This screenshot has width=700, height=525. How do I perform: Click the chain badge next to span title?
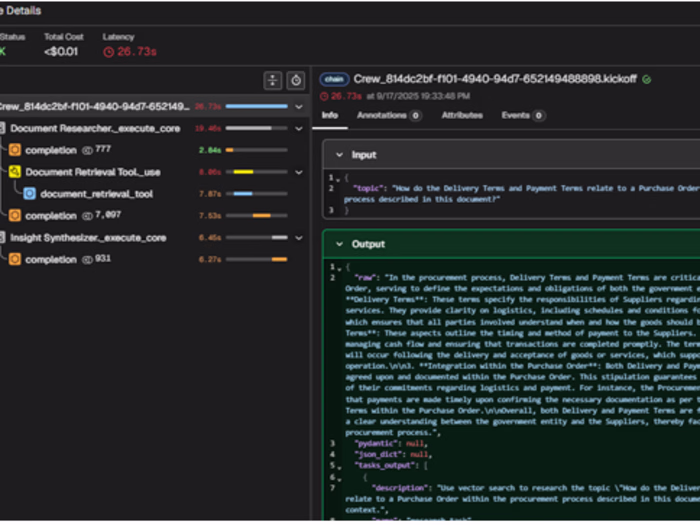(x=334, y=79)
